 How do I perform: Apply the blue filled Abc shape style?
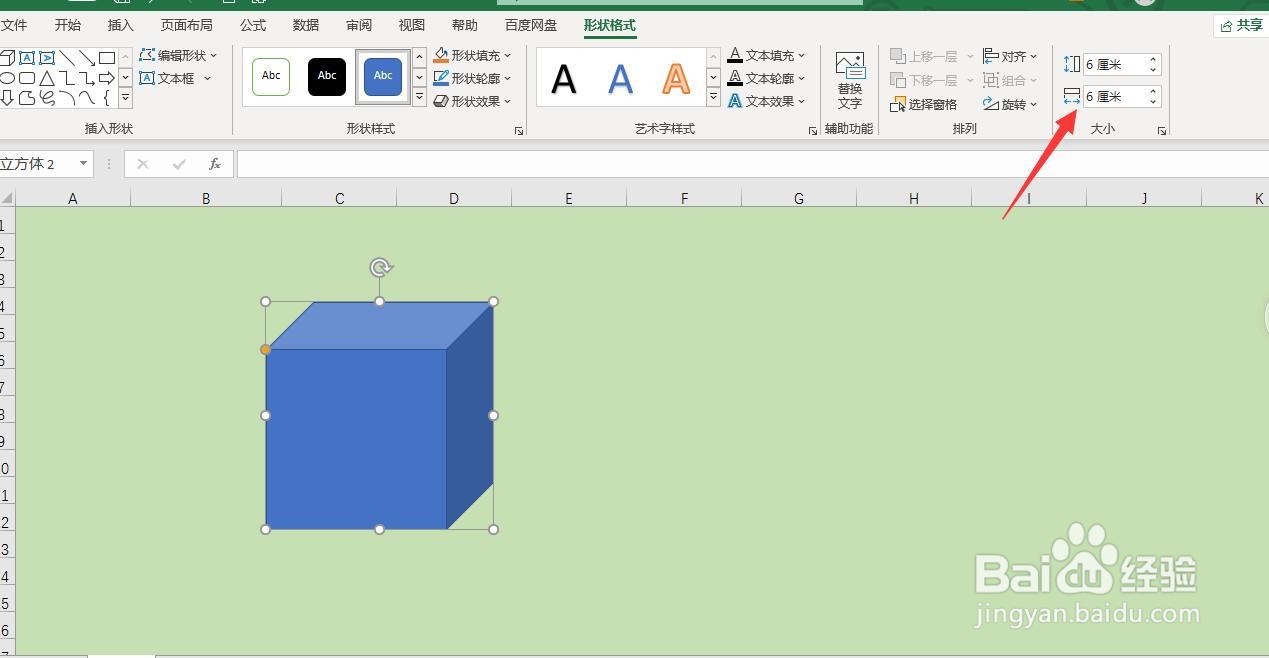(x=383, y=76)
